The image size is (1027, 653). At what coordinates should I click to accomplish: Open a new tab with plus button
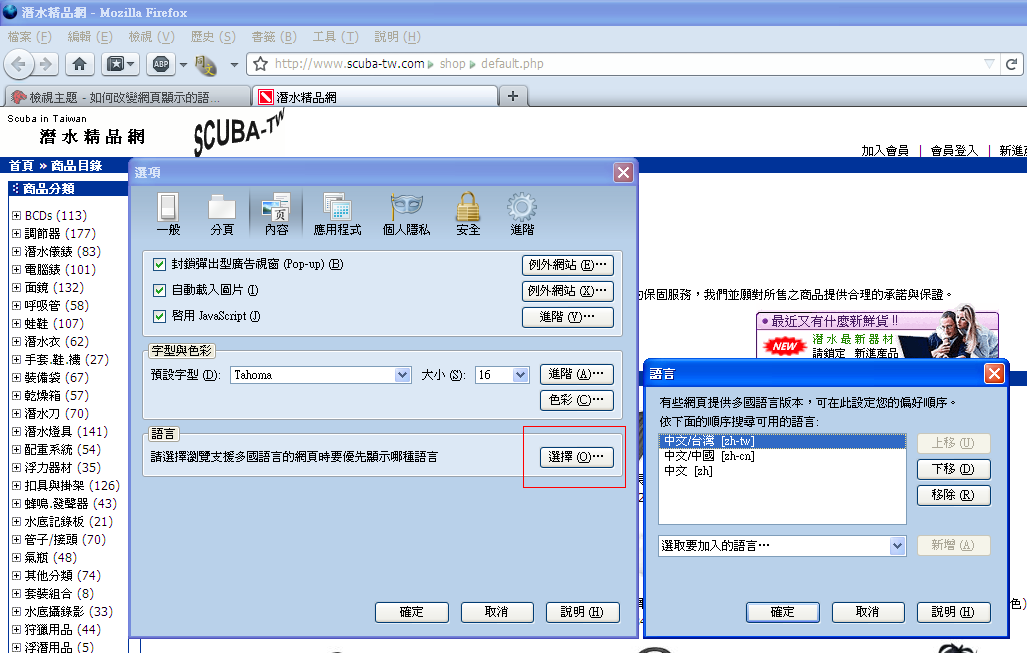coord(513,96)
